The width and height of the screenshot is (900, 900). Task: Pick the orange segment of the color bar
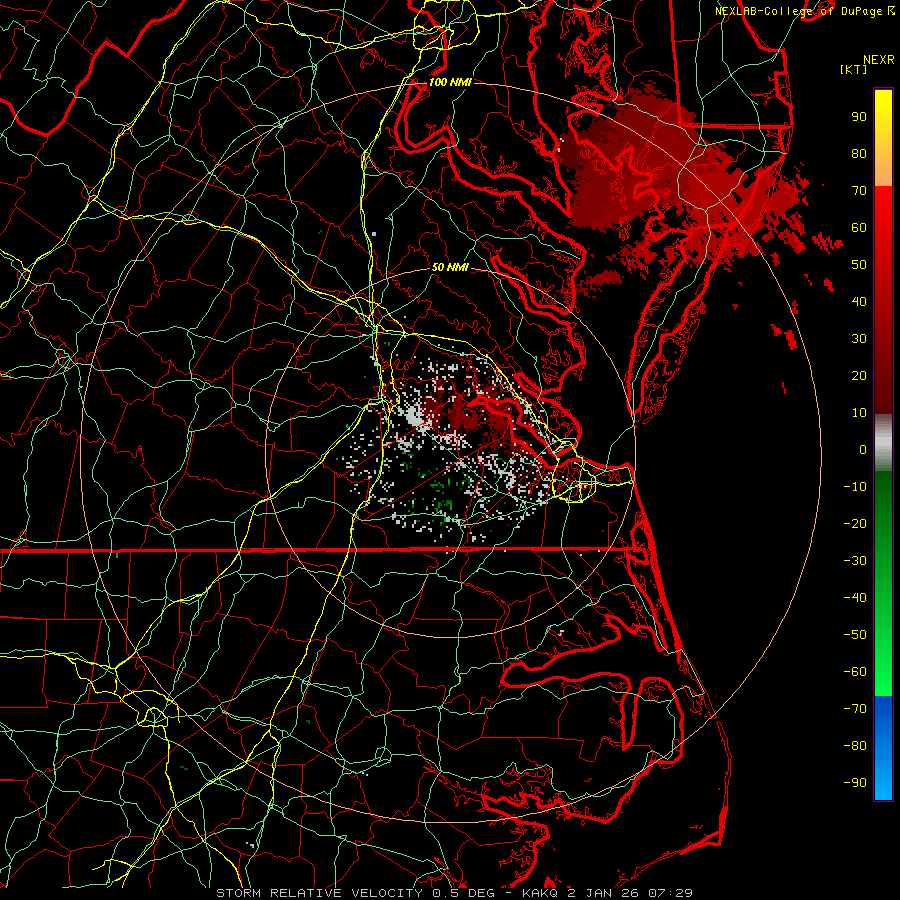pyautogui.click(x=883, y=170)
